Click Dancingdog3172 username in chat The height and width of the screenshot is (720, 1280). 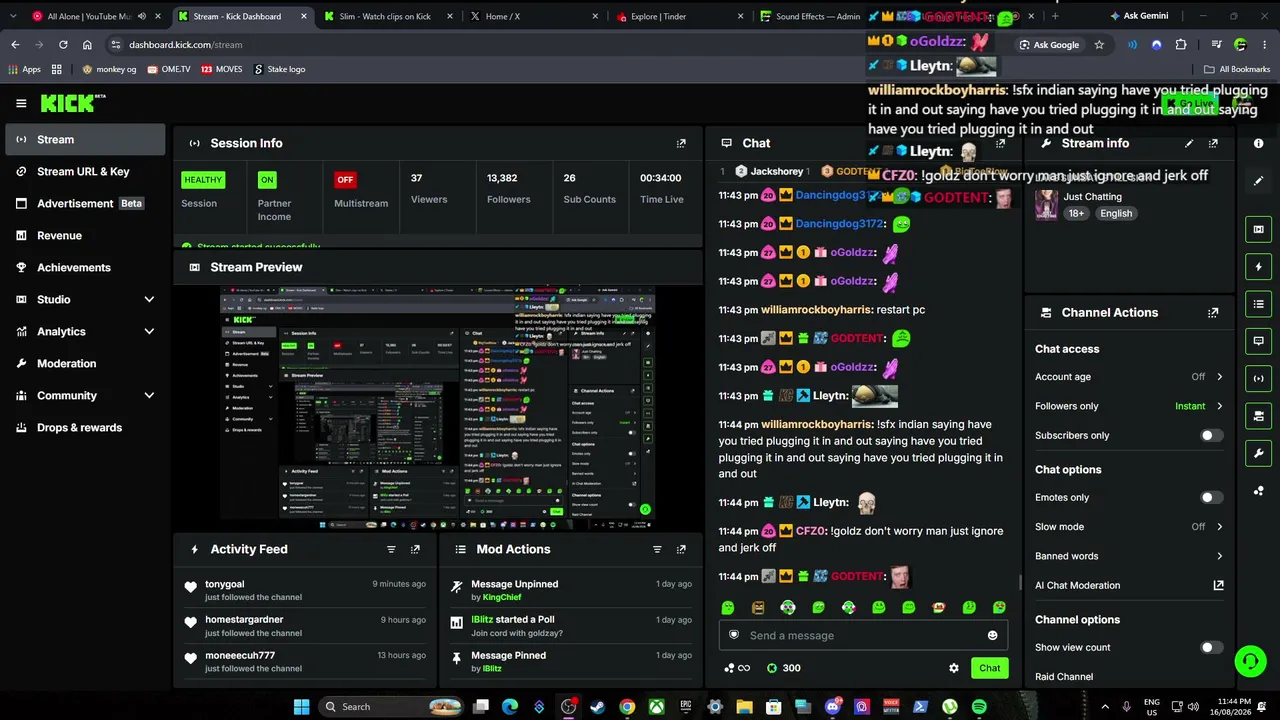pyautogui.click(x=839, y=224)
